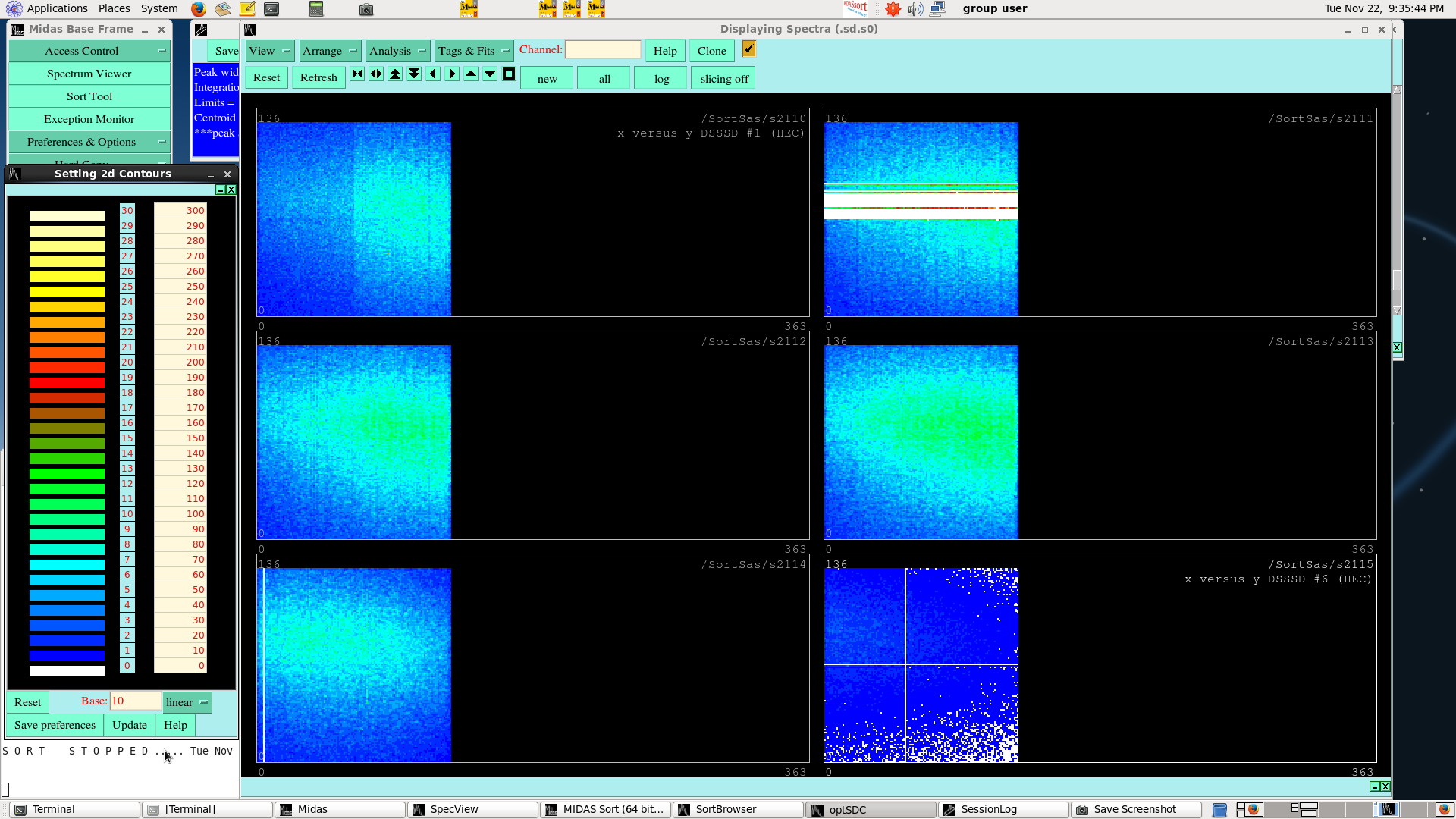Select the yellow color swatch for level 25

click(x=67, y=291)
